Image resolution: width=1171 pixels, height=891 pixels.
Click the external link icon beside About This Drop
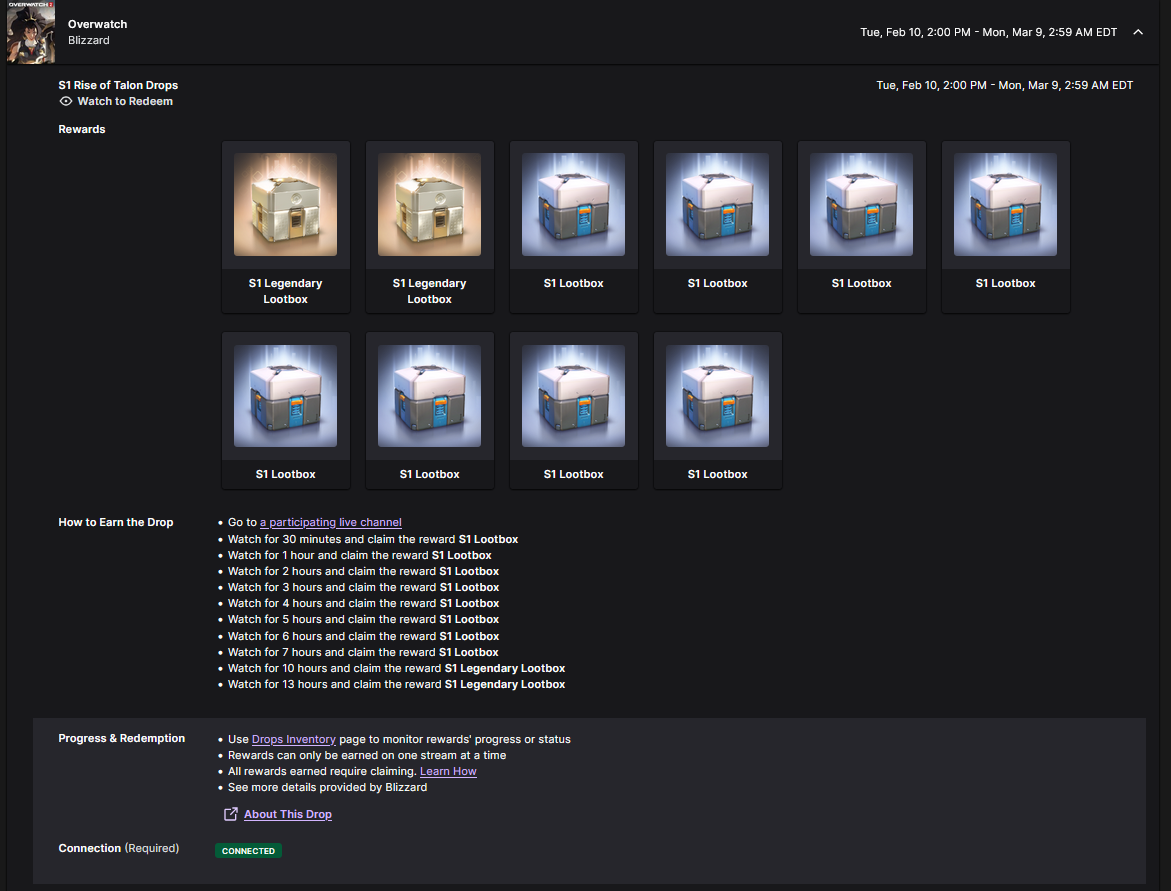(x=231, y=814)
